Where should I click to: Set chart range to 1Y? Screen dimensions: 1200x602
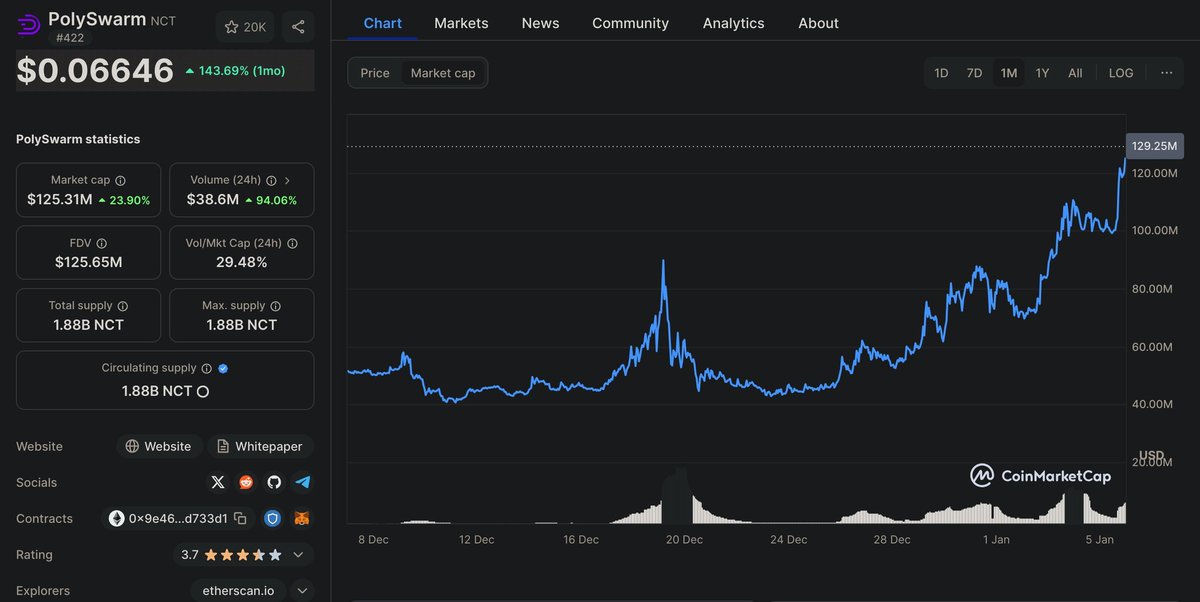click(x=1042, y=73)
